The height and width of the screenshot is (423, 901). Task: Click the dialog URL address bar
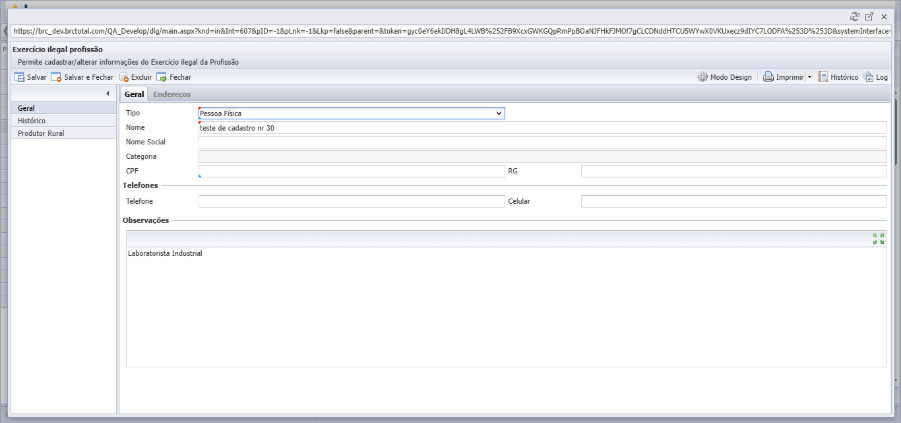(x=451, y=32)
